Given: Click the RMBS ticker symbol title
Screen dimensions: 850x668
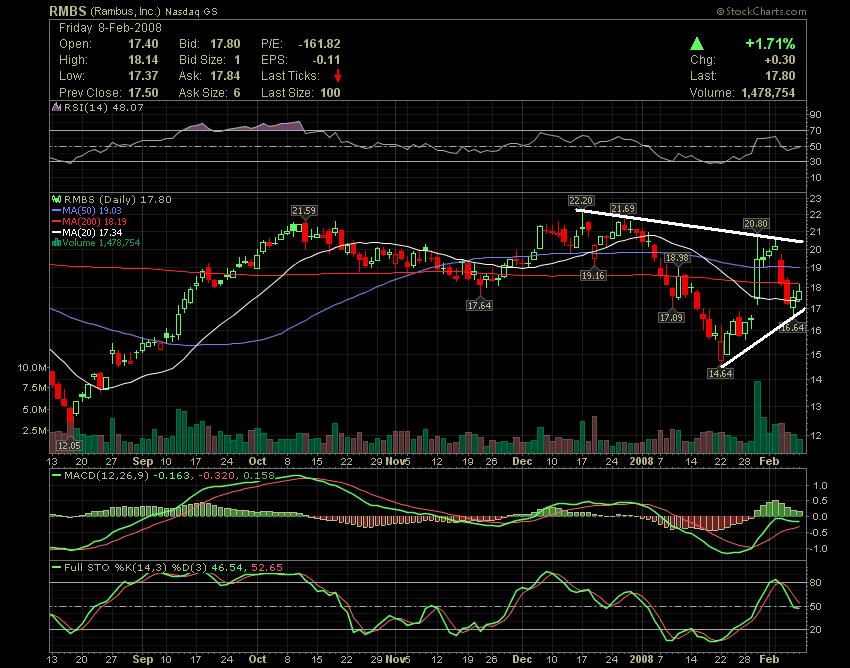Looking at the screenshot, I should (x=68, y=11).
